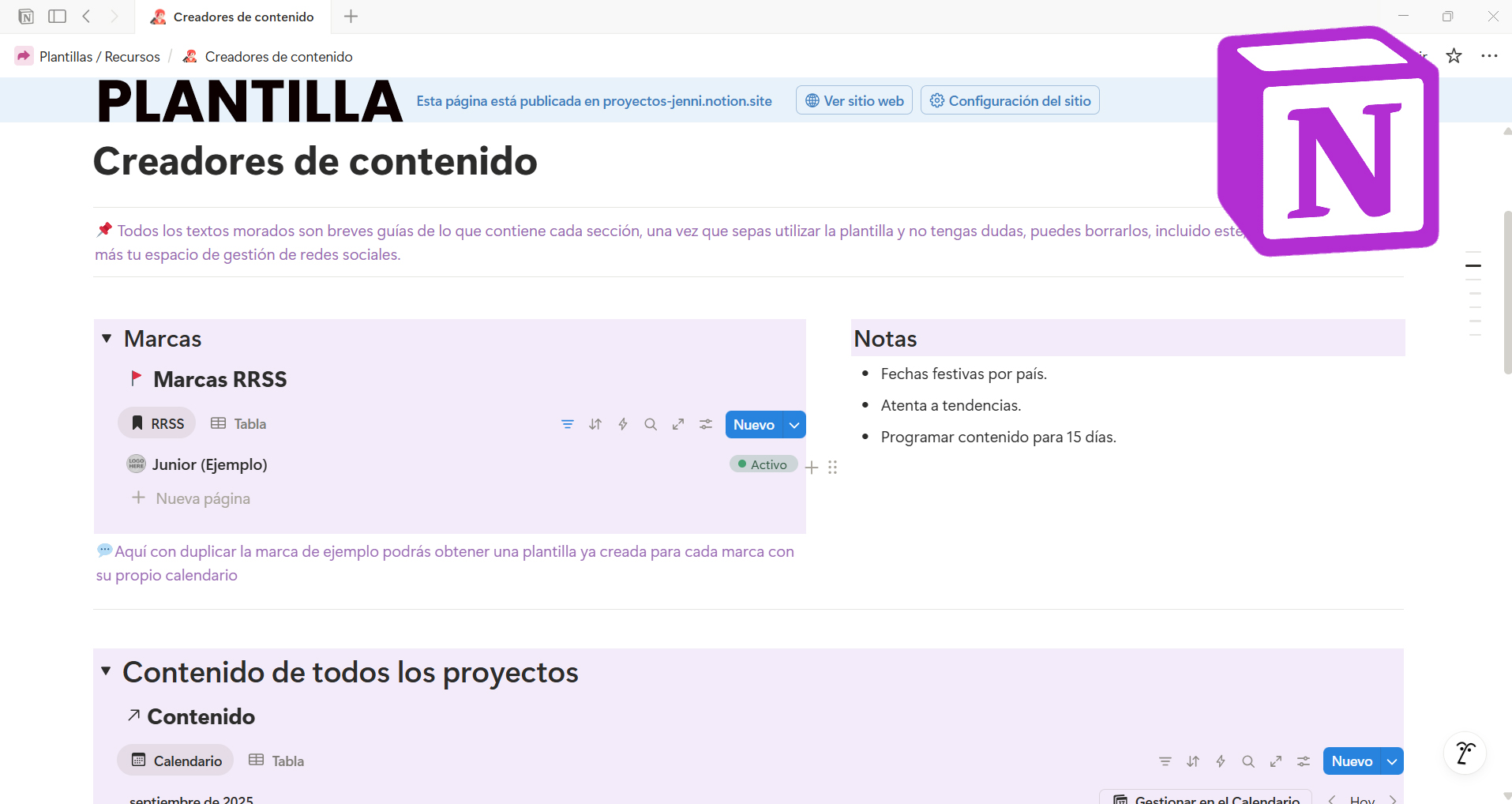Toggle the sidebar panel icon in title bar
Viewport: 1512px width, 804px height.
click(57, 17)
